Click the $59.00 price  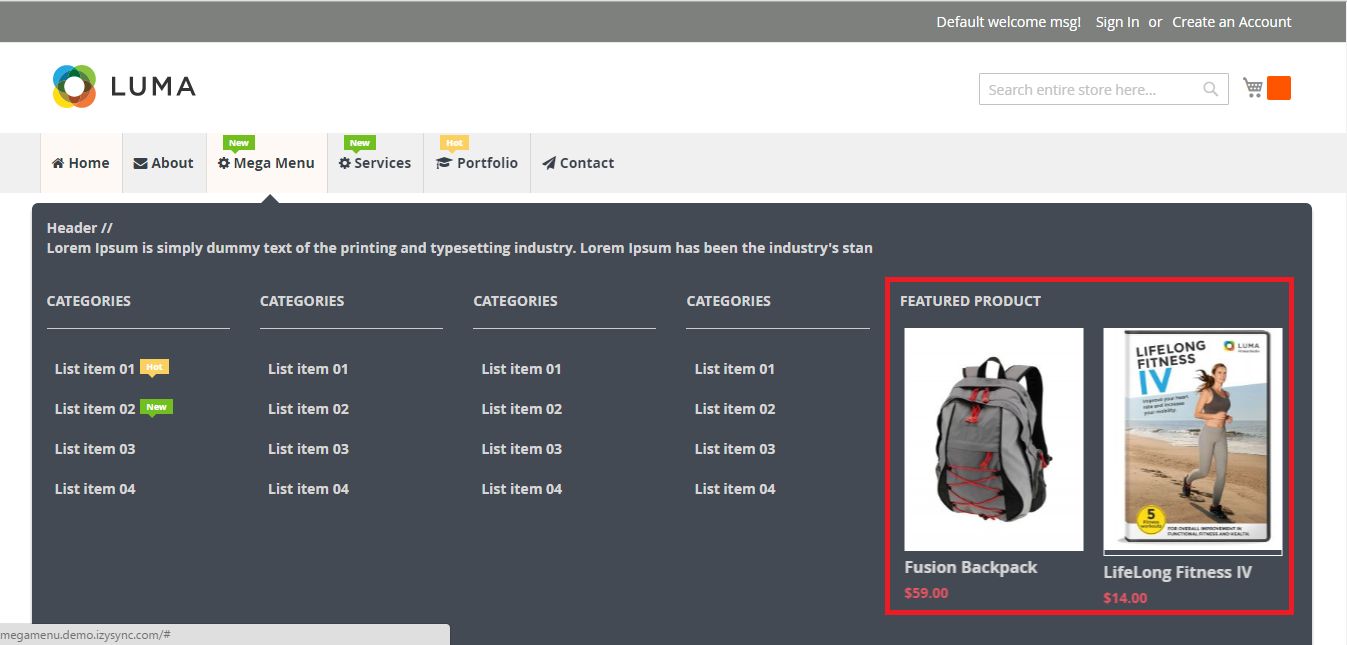tap(926, 593)
